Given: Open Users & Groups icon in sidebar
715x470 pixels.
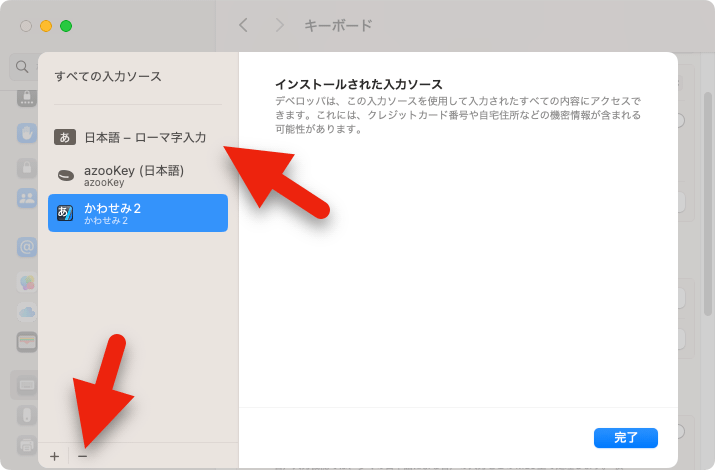Looking at the screenshot, I should coord(27,197).
